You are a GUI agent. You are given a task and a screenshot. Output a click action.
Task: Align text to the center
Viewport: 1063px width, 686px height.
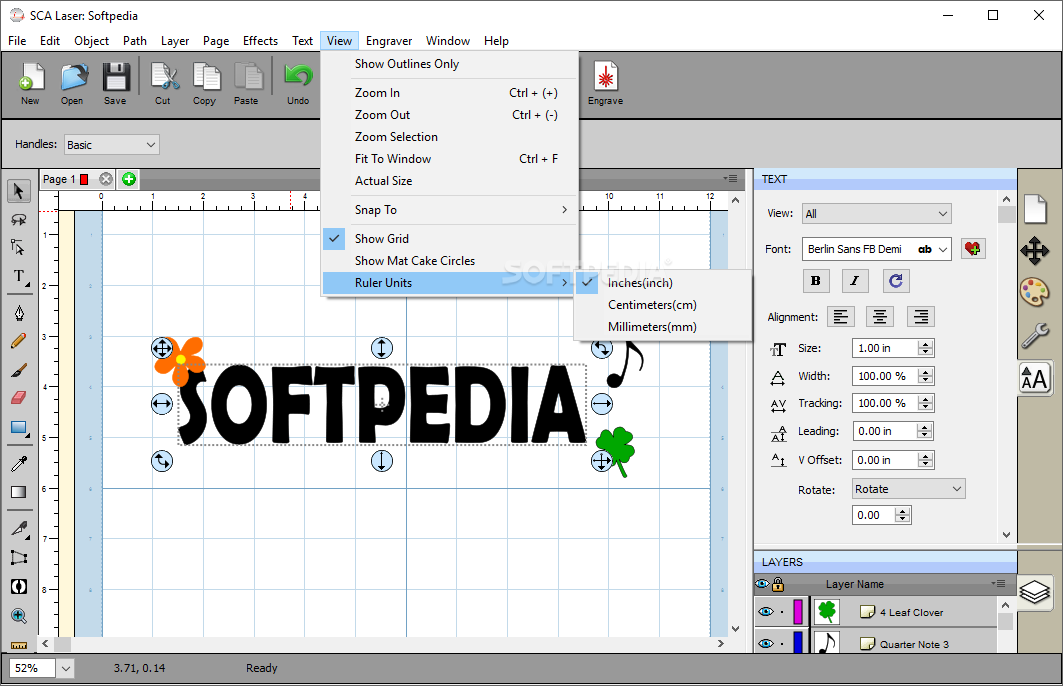880,317
